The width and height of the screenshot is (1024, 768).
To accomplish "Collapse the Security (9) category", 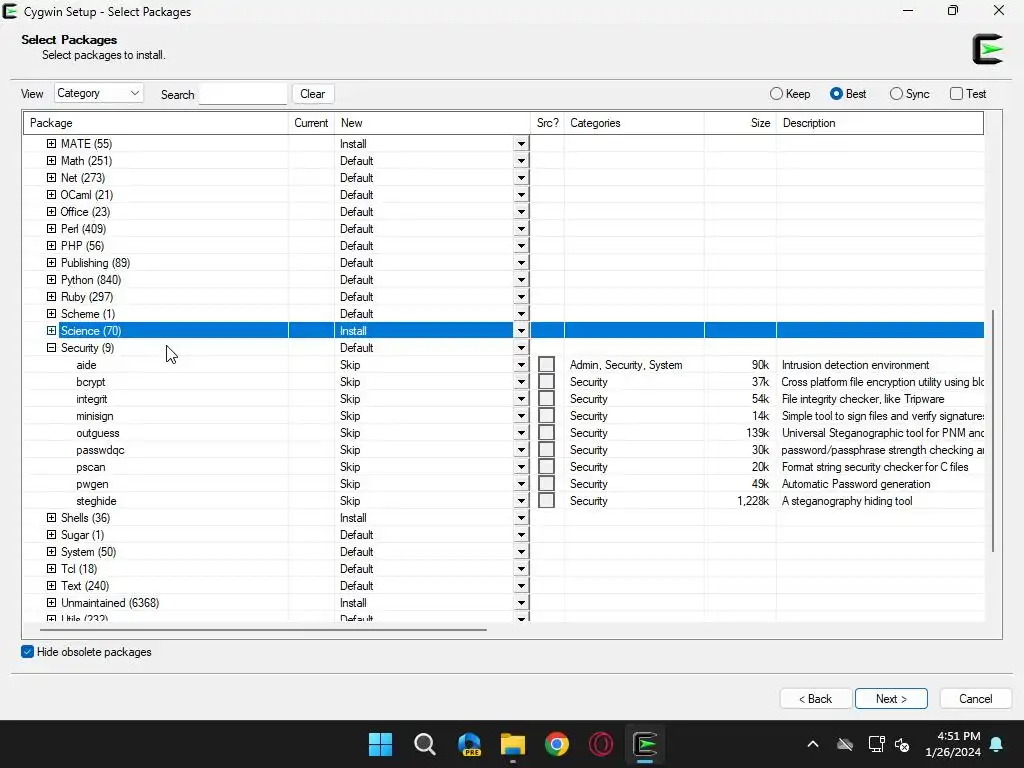I will (52, 347).
